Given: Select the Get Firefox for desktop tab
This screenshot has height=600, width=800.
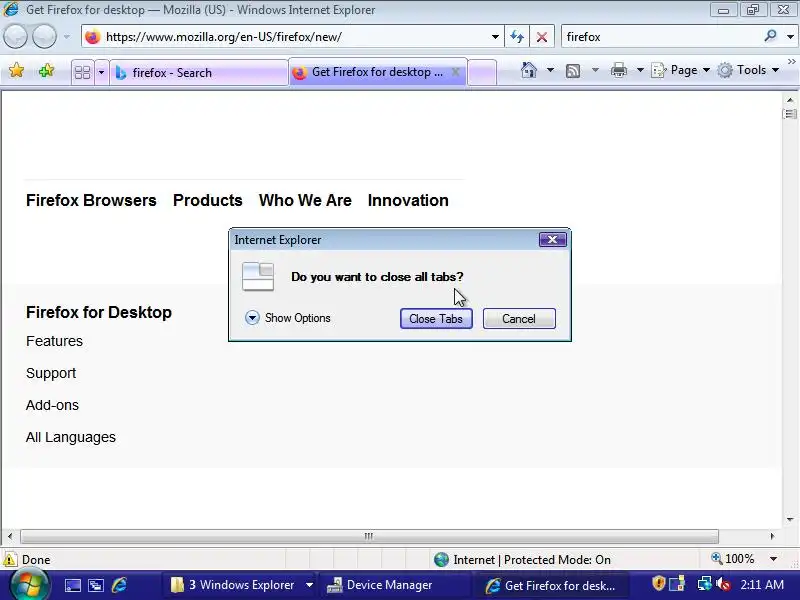Looking at the screenshot, I should tap(377, 72).
